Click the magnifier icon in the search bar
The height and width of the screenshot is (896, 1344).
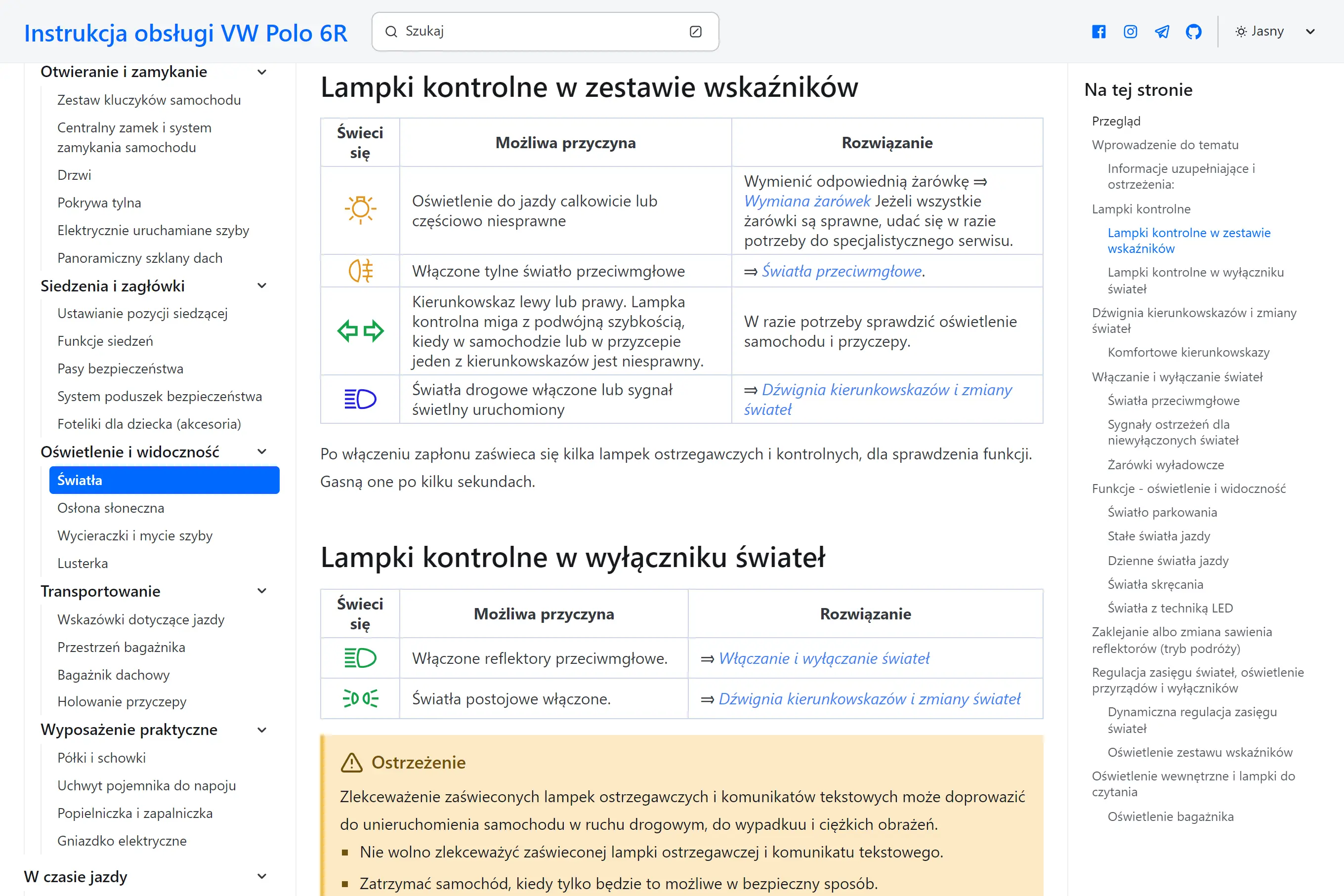[x=392, y=32]
